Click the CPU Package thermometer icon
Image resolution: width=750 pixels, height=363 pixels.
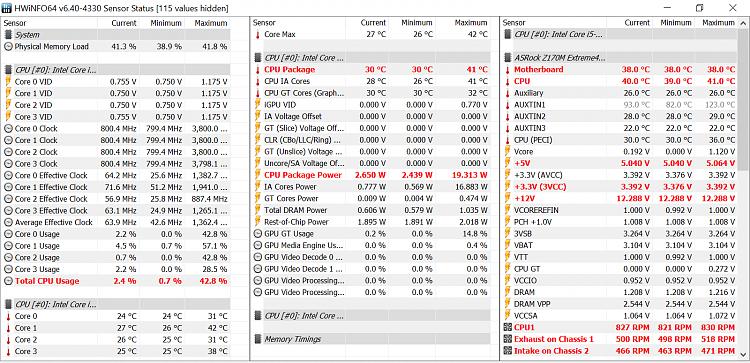(258, 70)
